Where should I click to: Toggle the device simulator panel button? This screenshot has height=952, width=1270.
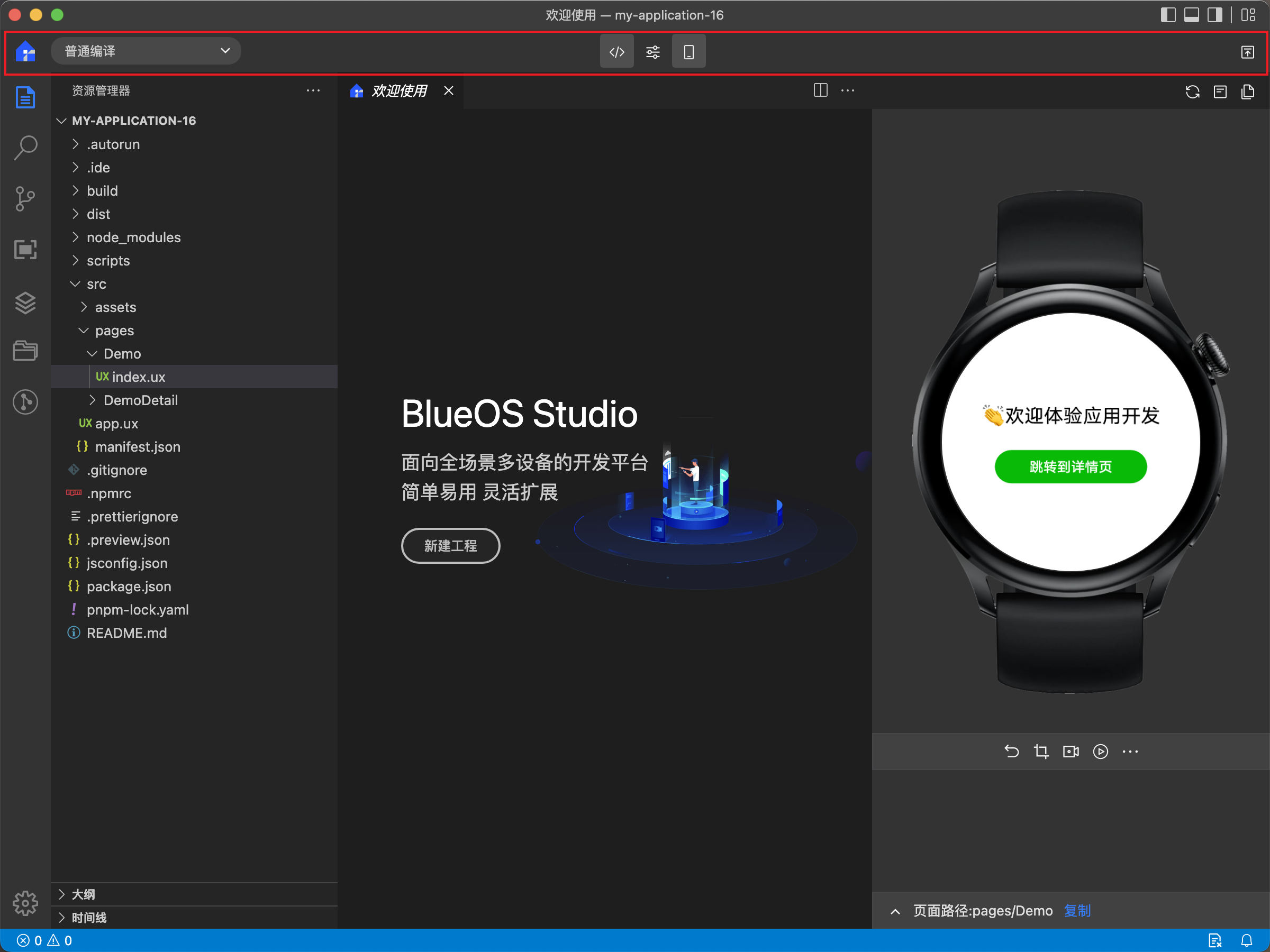click(688, 52)
